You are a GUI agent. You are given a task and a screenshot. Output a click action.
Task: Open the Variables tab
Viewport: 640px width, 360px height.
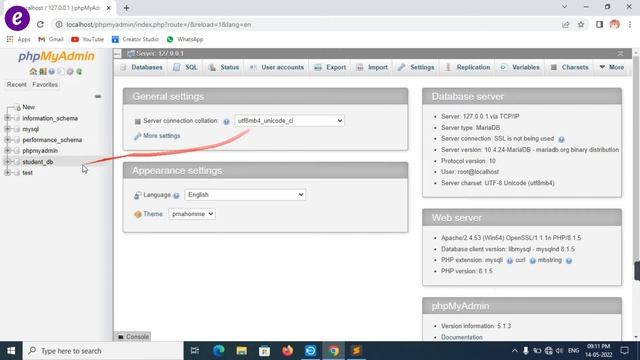pos(520,67)
